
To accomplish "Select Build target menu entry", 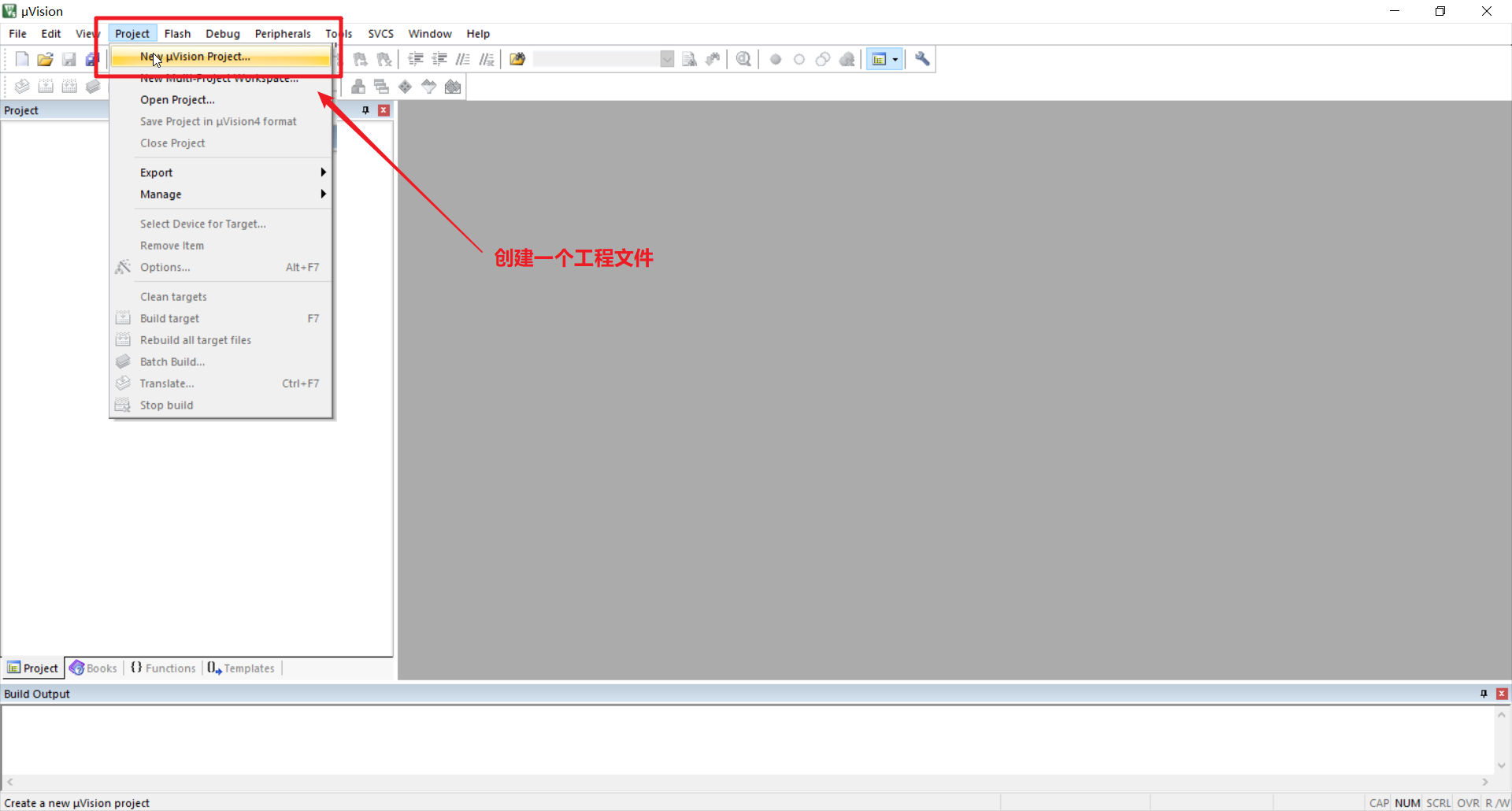I will click(x=220, y=318).
